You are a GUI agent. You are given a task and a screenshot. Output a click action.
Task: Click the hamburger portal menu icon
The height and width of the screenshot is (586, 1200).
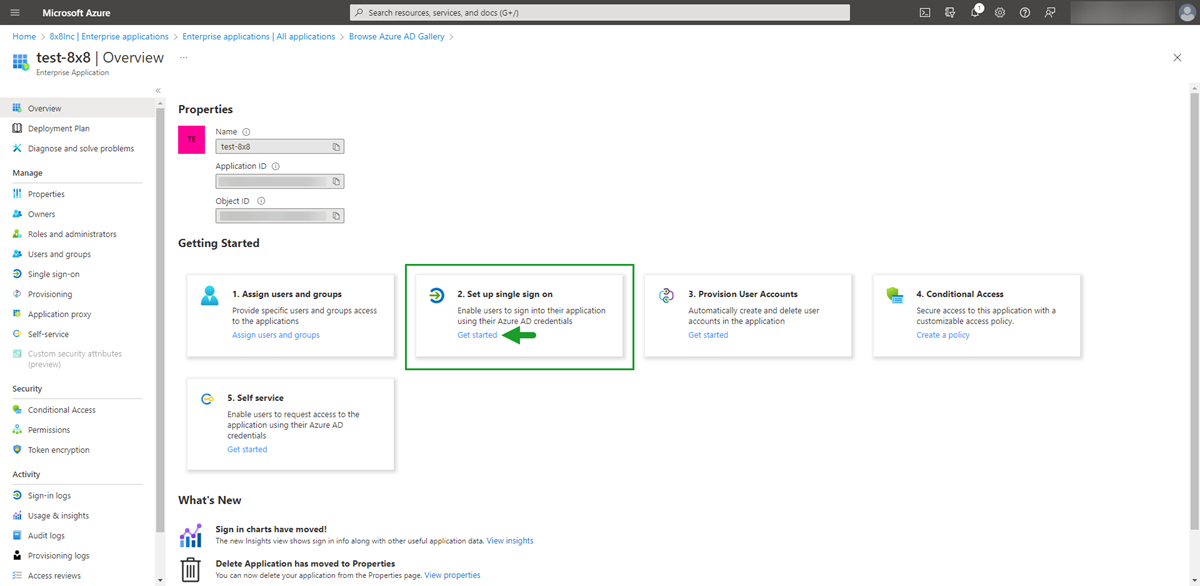tap(14, 12)
